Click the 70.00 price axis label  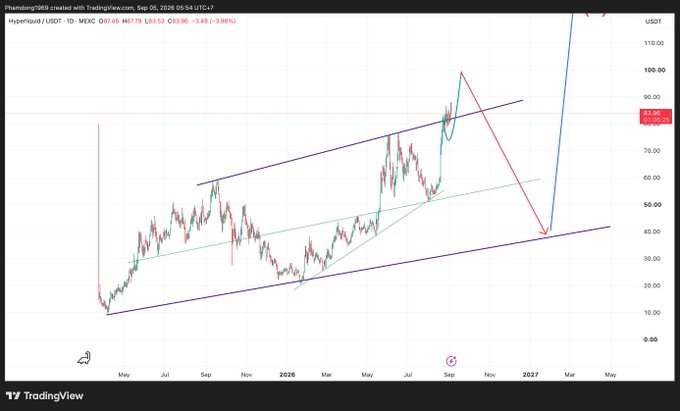[652, 150]
